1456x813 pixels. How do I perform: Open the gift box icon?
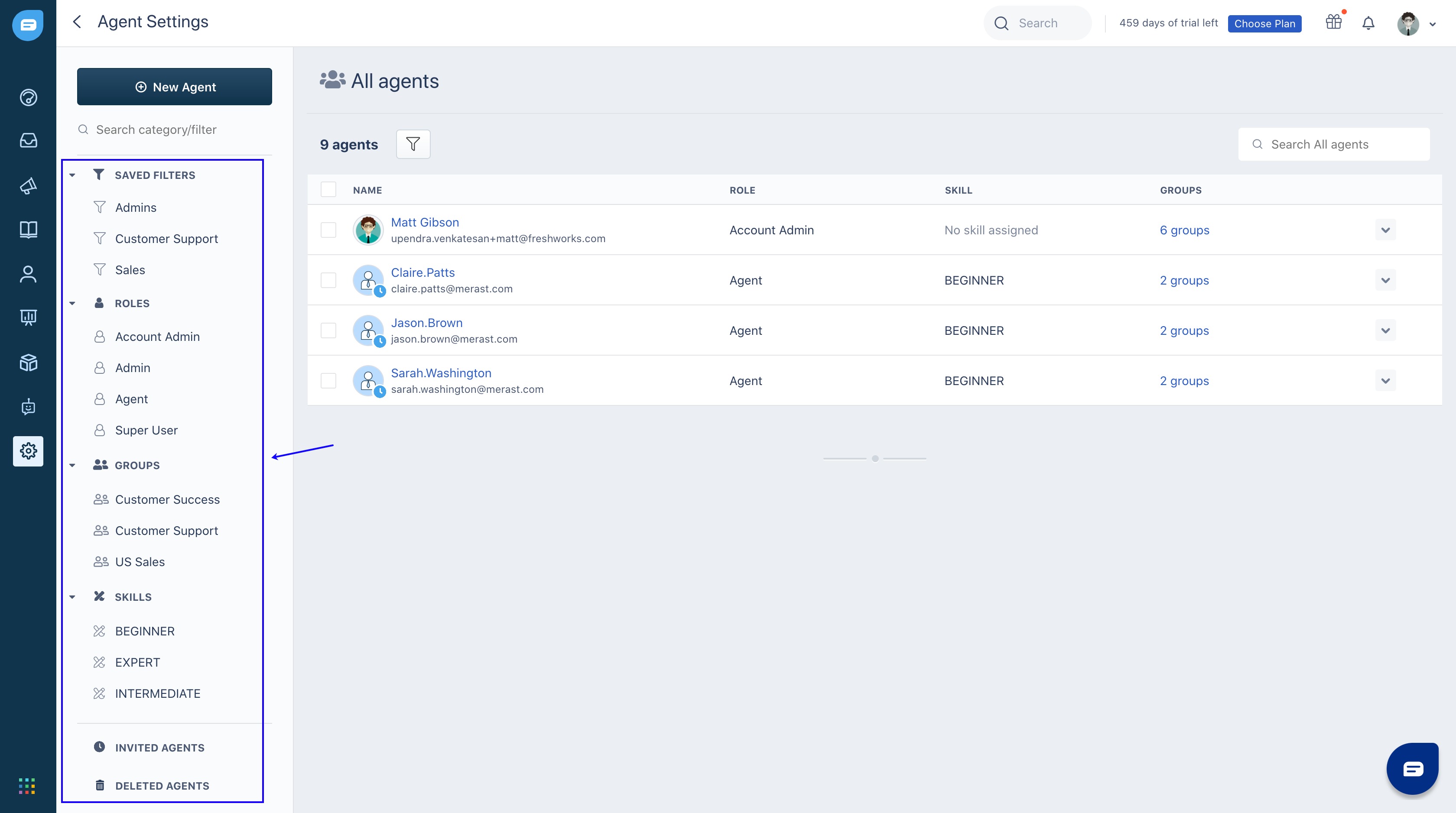(1333, 23)
